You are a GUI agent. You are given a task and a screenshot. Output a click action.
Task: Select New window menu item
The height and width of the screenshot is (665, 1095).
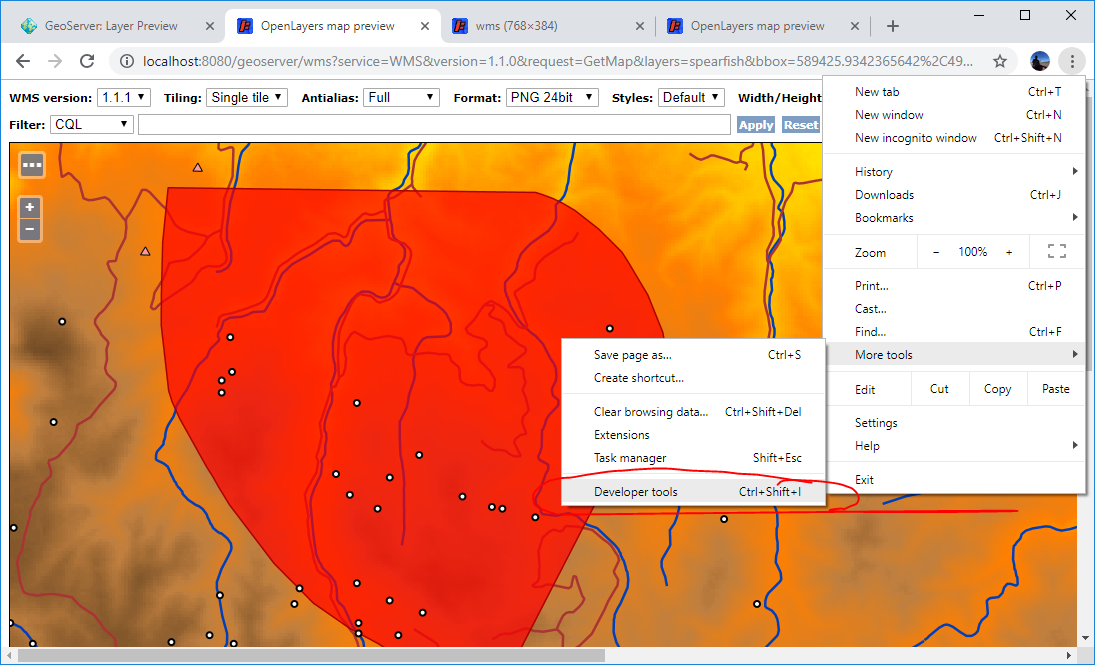(x=954, y=115)
